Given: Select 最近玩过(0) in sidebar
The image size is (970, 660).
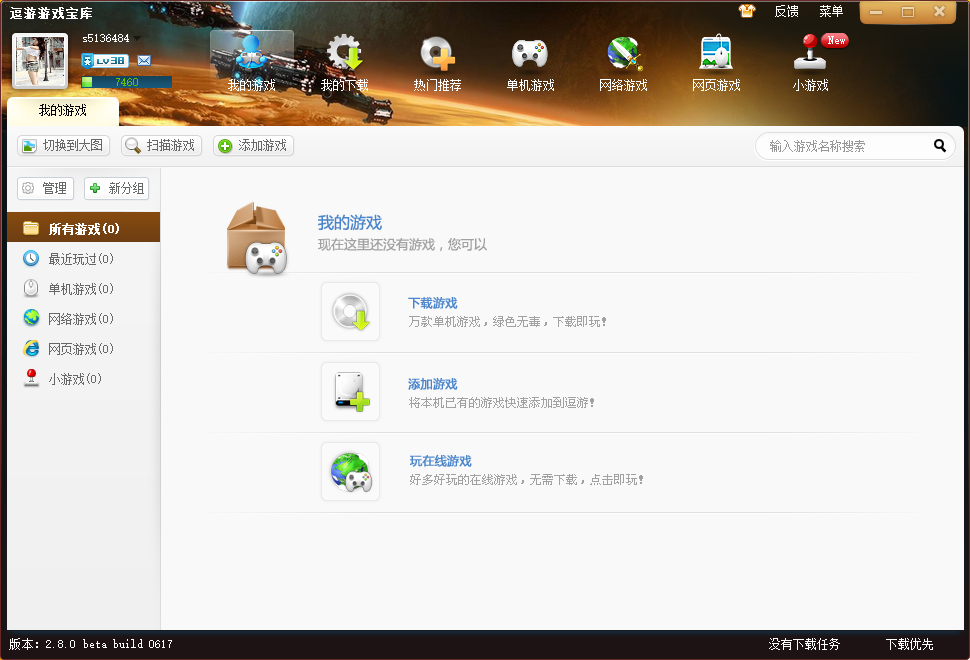Looking at the screenshot, I should click(84, 259).
